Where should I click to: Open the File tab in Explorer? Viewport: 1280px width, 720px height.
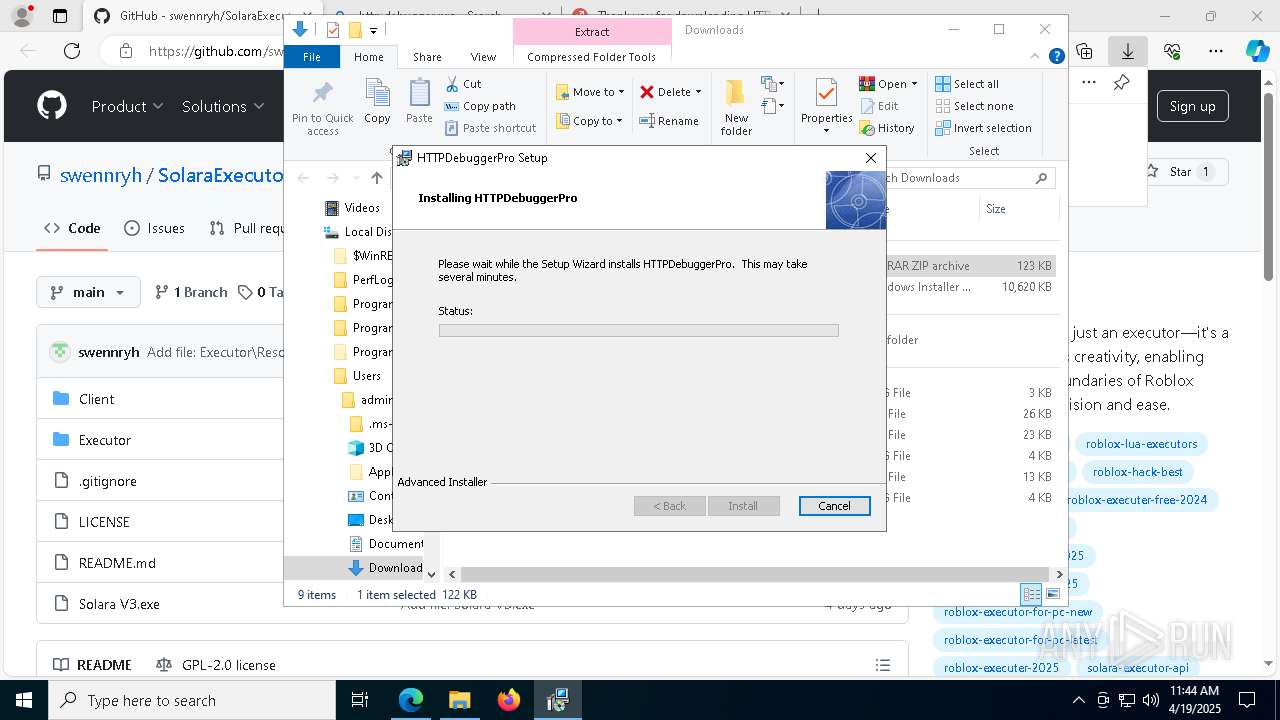[x=312, y=57]
